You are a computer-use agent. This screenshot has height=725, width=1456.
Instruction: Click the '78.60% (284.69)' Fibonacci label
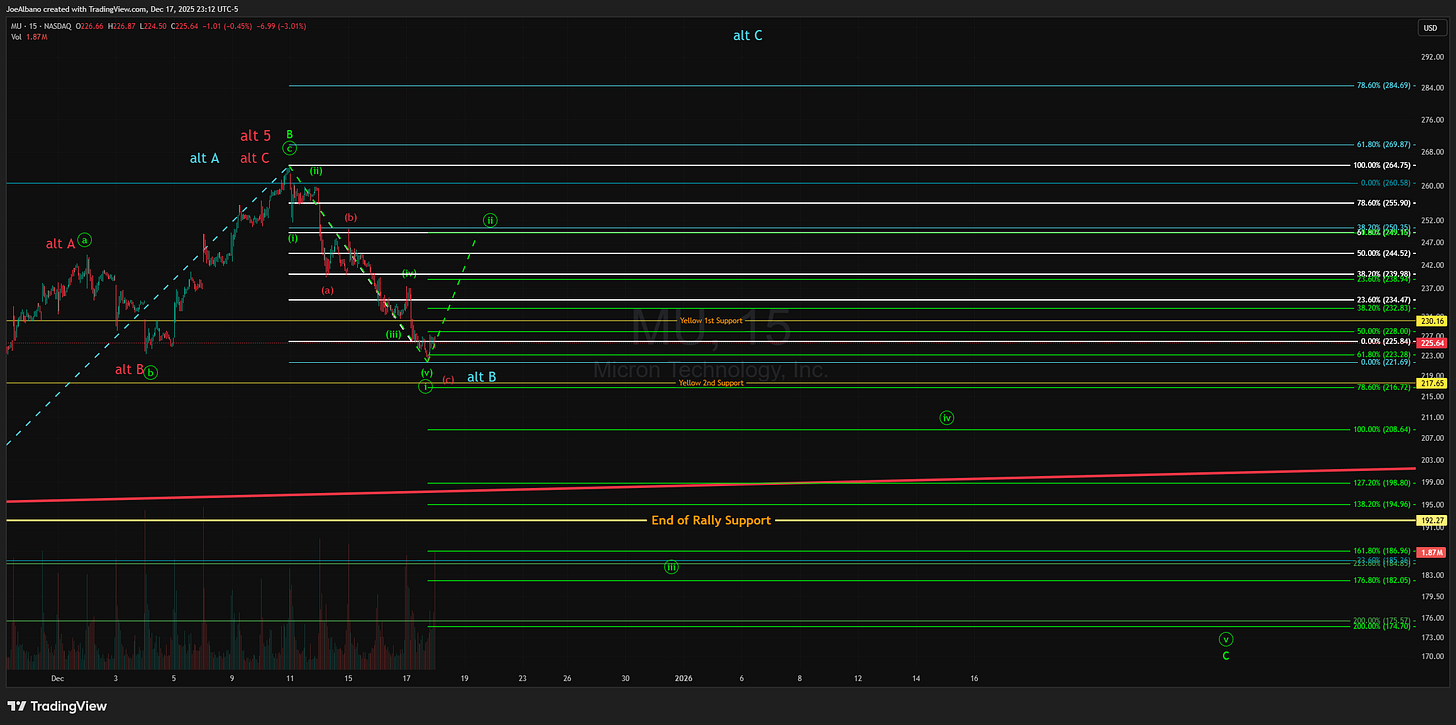click(x=1385, y=85)
